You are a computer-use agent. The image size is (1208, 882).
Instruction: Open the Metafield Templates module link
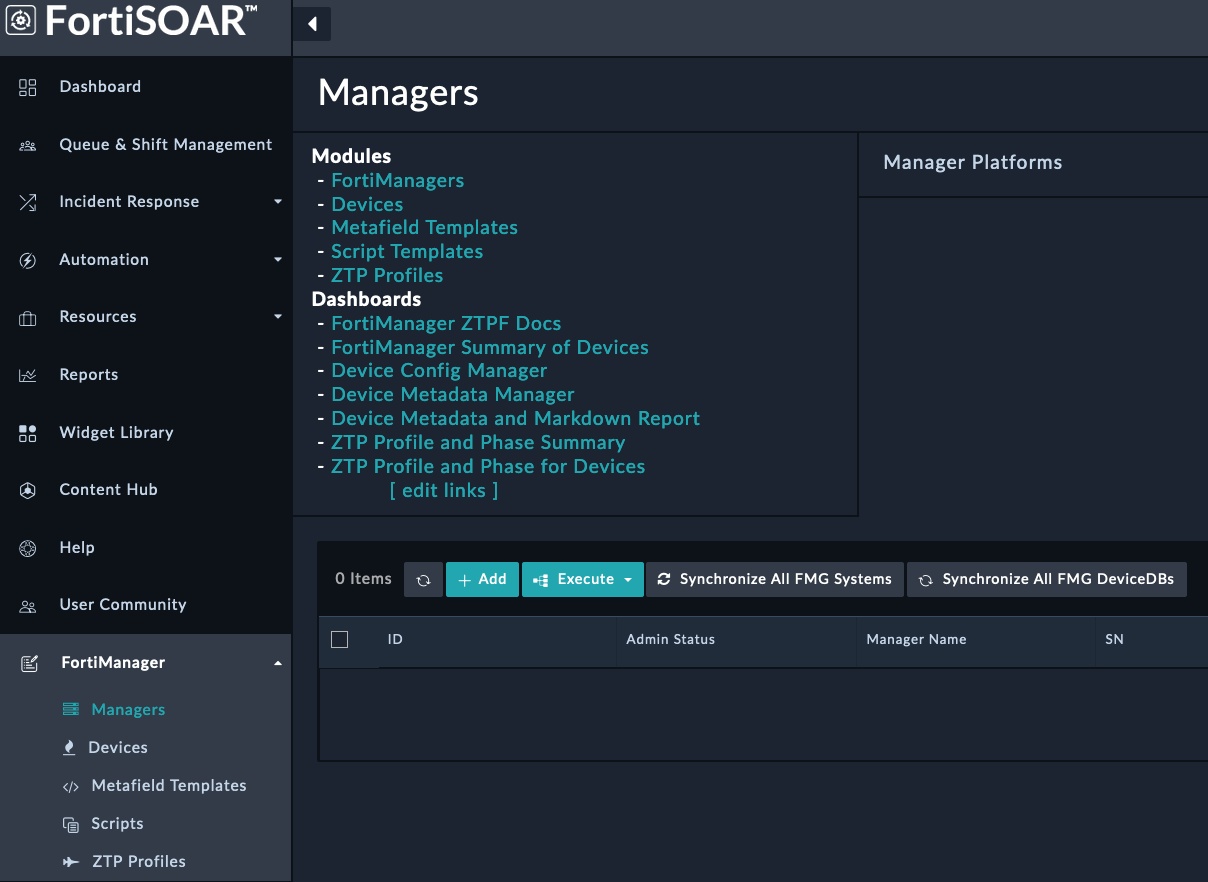425,228
